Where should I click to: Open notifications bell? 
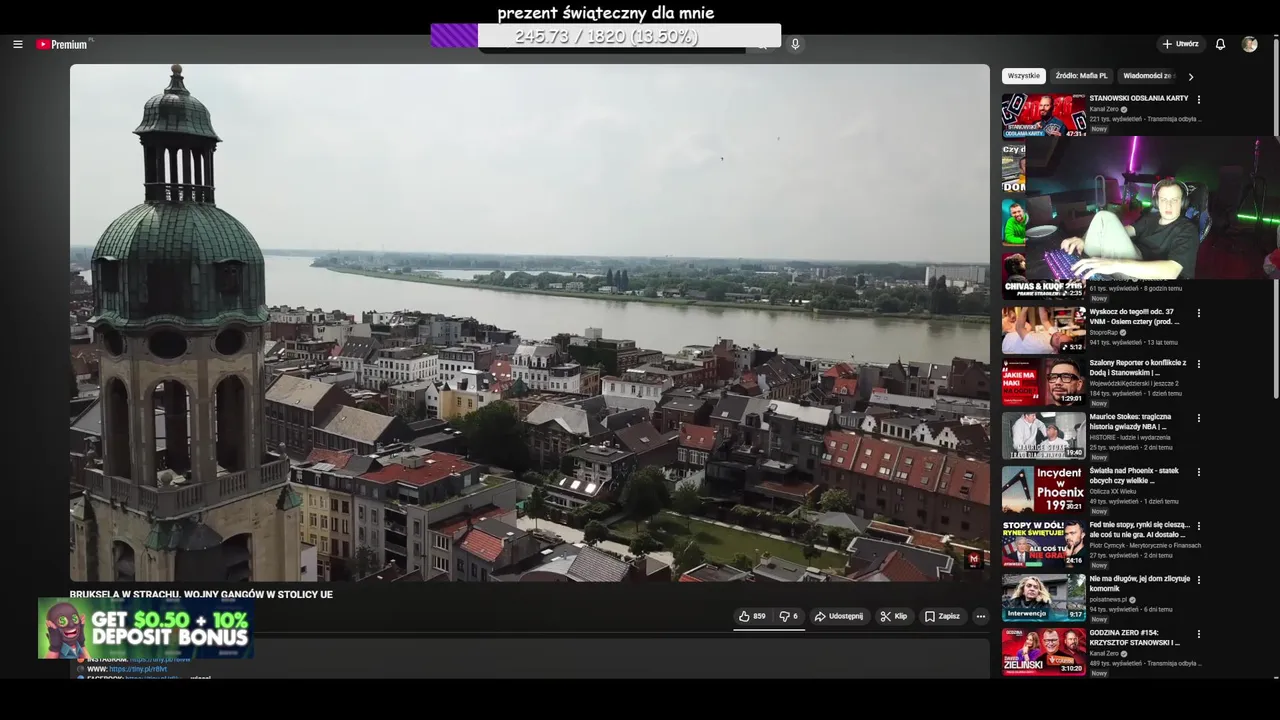[1220, 44]
